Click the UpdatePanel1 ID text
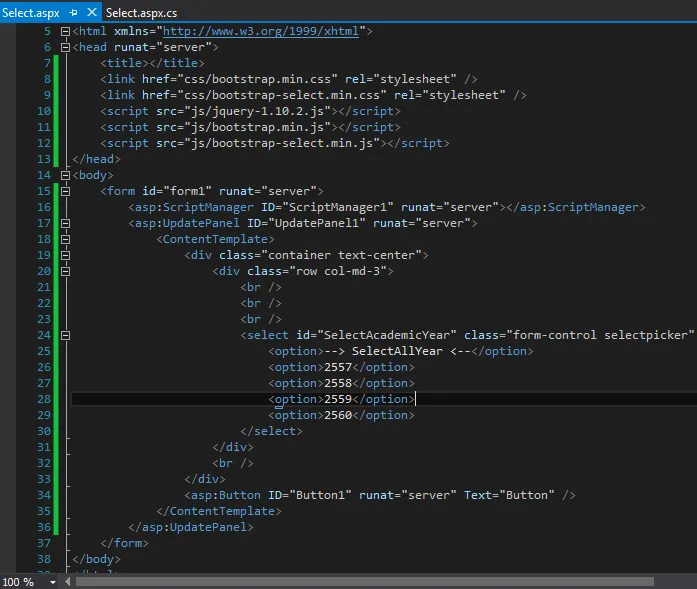Screen dimensions: 697x589 pyautogui.click(x=317, y=223)
